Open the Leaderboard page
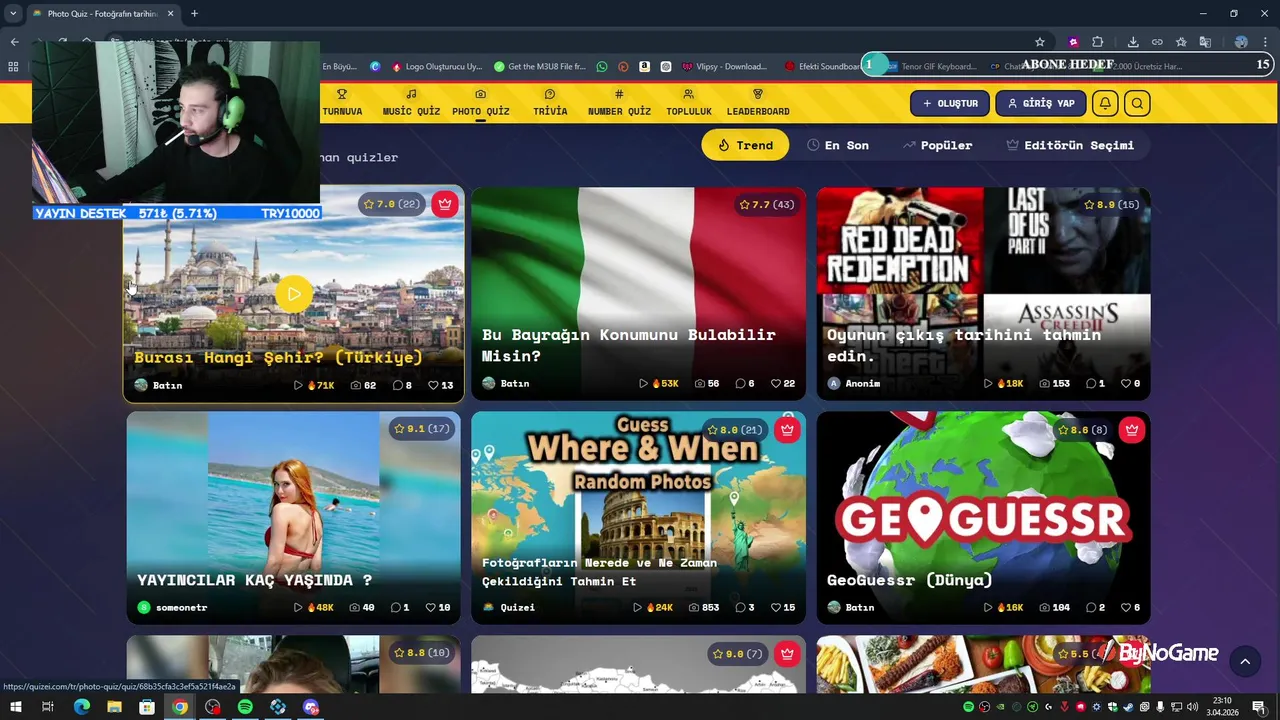The height and width of the screenshot is (720, 1280). click(x=758, y=102)
